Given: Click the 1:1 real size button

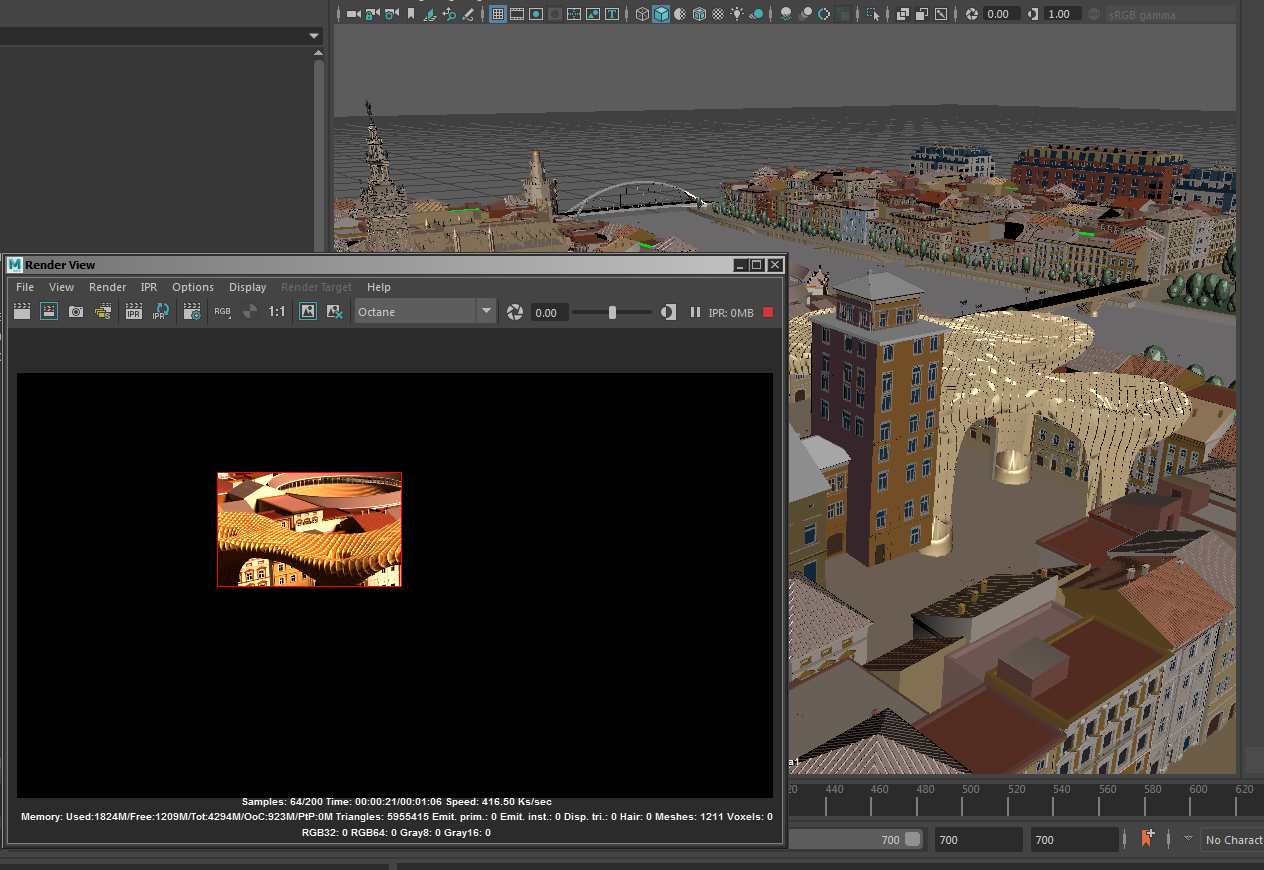Looking at the screenshot, I should [277, 312].
